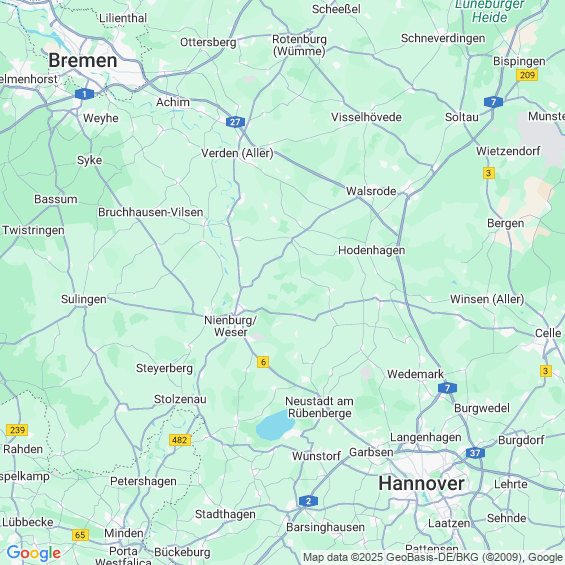Screen dimensions: 565x565
Task: Select the Verden (Aller) label
Action: (x=237, y=154)
